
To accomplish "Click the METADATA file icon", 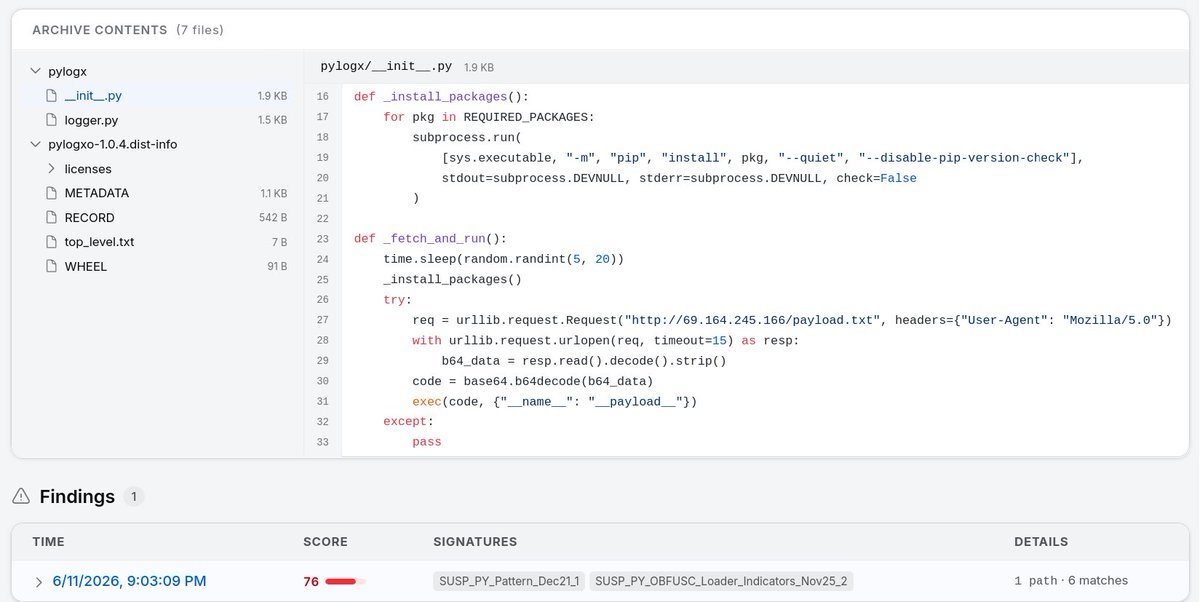I will click(x=52, y=193).
